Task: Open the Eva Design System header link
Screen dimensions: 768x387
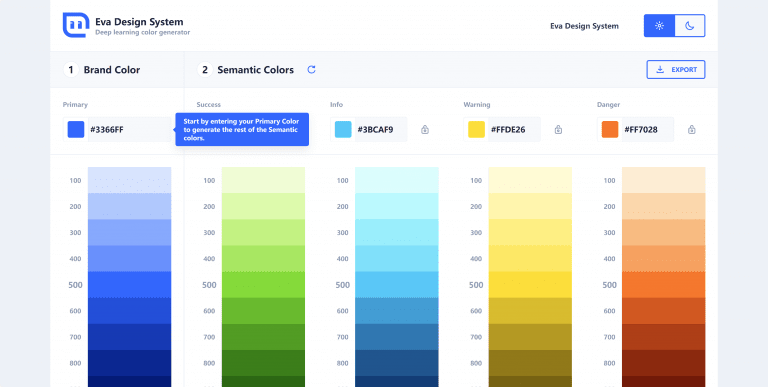Action: click(584, 26)
